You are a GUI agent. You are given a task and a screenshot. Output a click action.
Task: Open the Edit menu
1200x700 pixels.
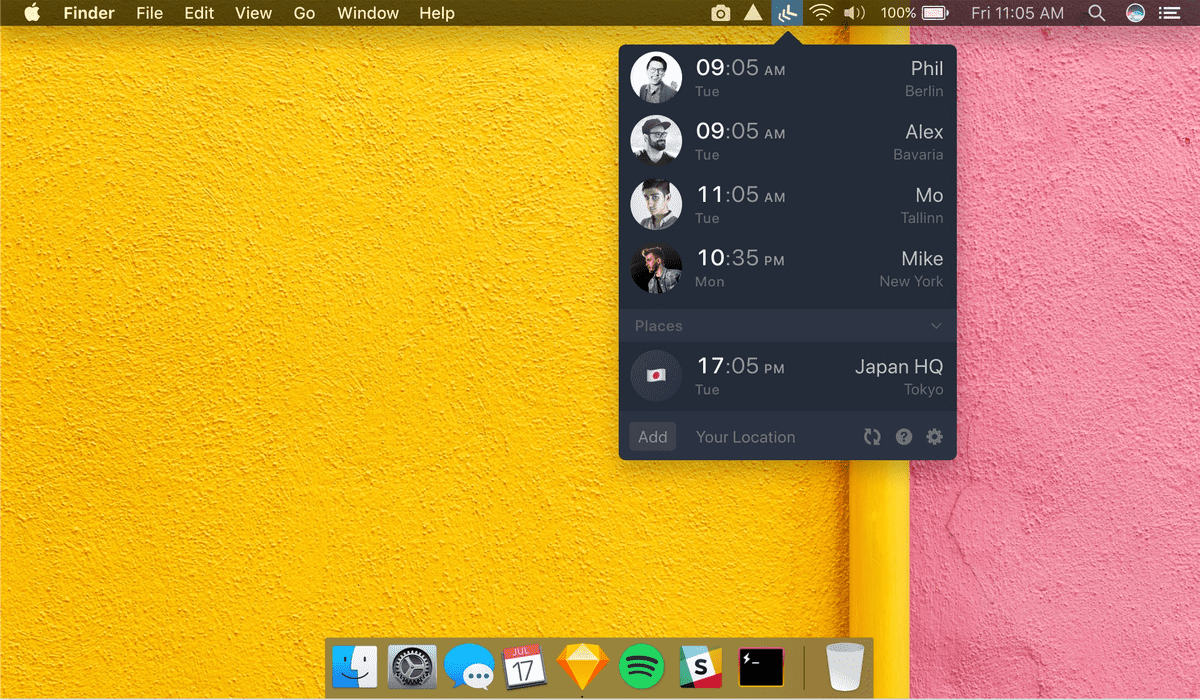(x=199, y=13)
